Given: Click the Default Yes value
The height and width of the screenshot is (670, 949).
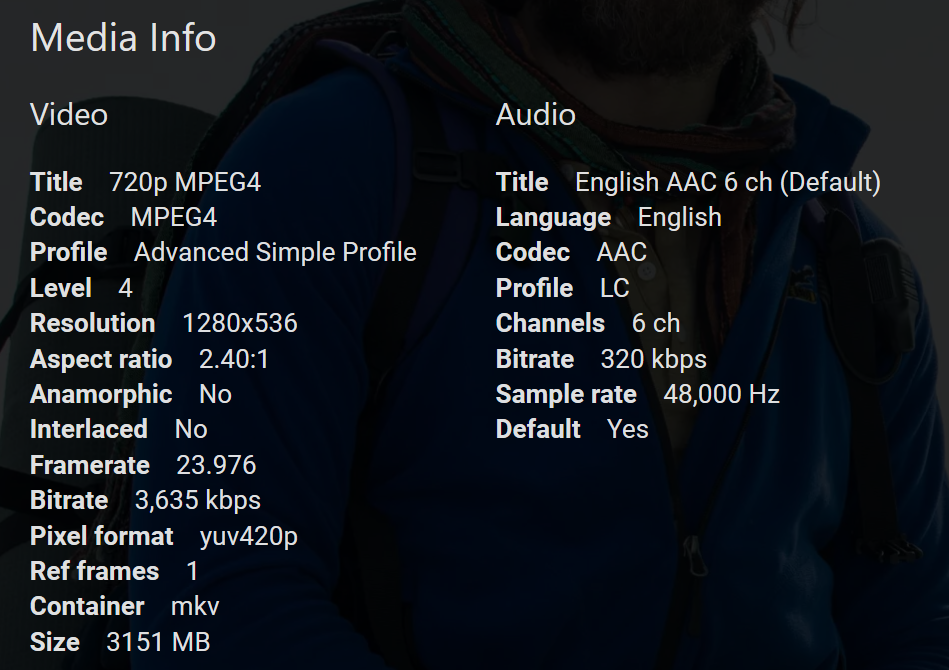Looking at the screenshot, I should click(627, 429).
